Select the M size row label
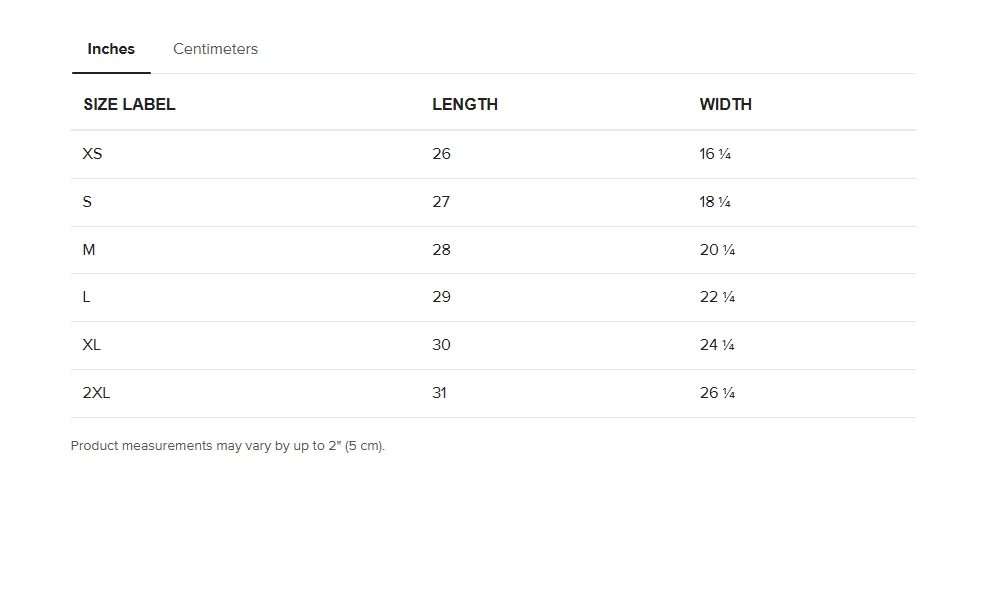Screen dimensions: 1000x600 click(89, 250)
